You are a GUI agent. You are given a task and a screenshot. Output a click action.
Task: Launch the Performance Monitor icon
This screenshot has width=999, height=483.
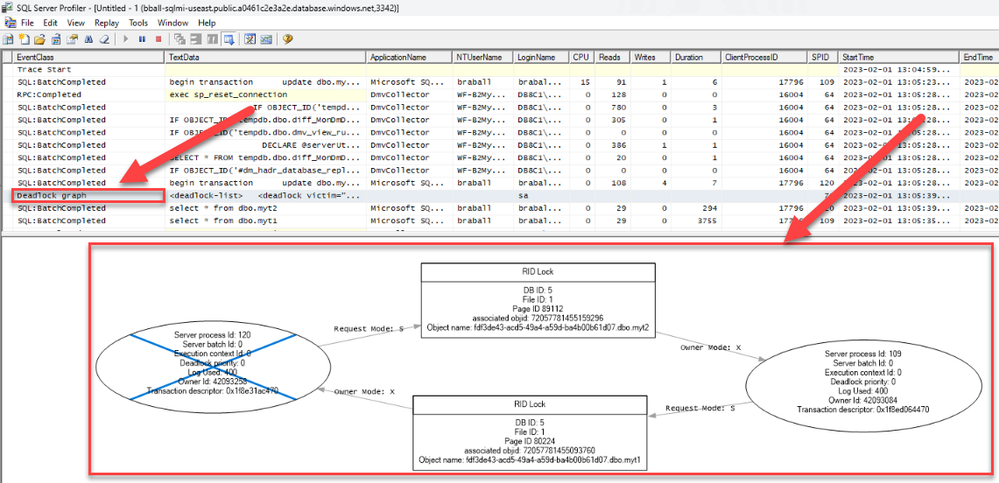(266, 39)
